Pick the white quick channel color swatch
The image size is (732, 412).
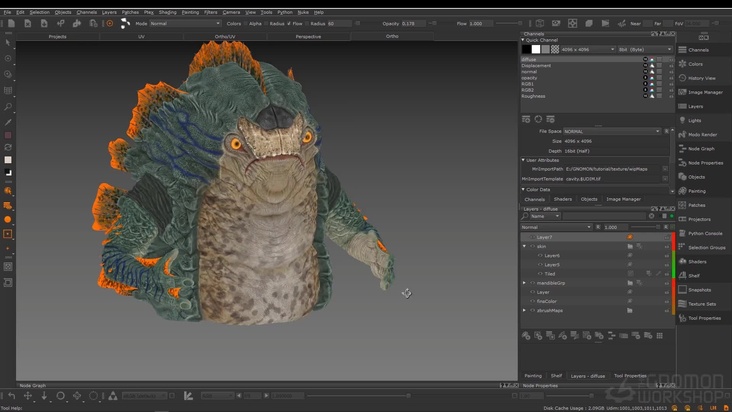pos(536,49)
